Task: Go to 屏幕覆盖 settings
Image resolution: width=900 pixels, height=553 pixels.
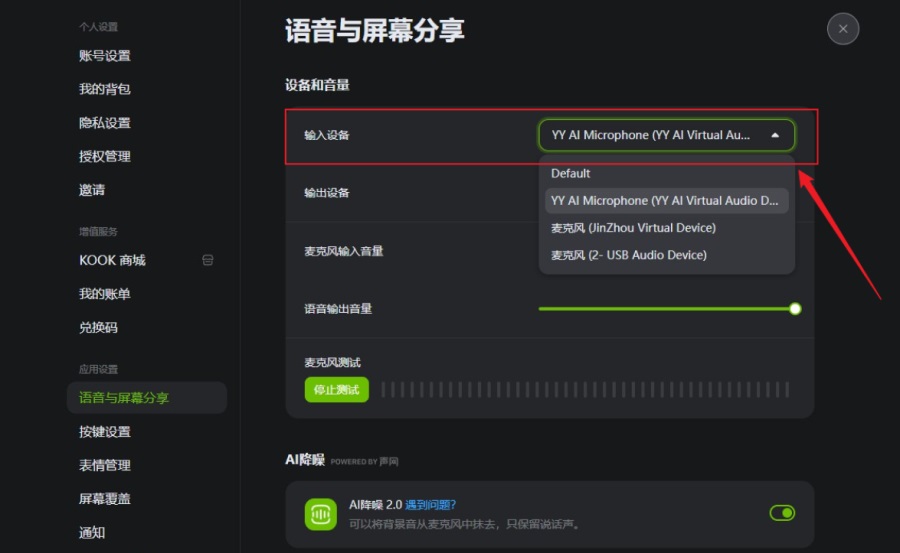Action: pyautogui.click(x=104, y=498)
